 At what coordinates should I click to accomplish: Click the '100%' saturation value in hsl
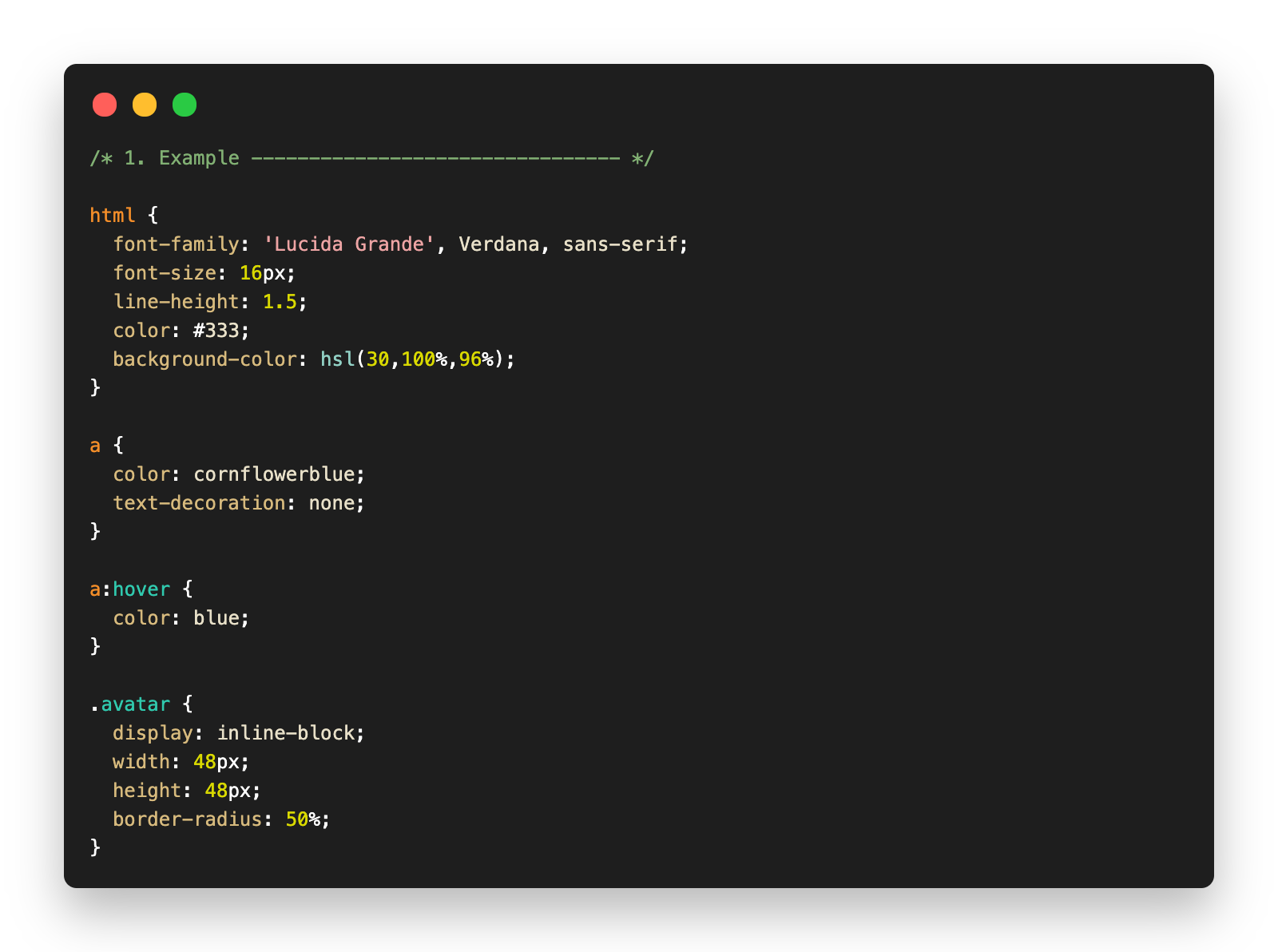click(424, 359)
